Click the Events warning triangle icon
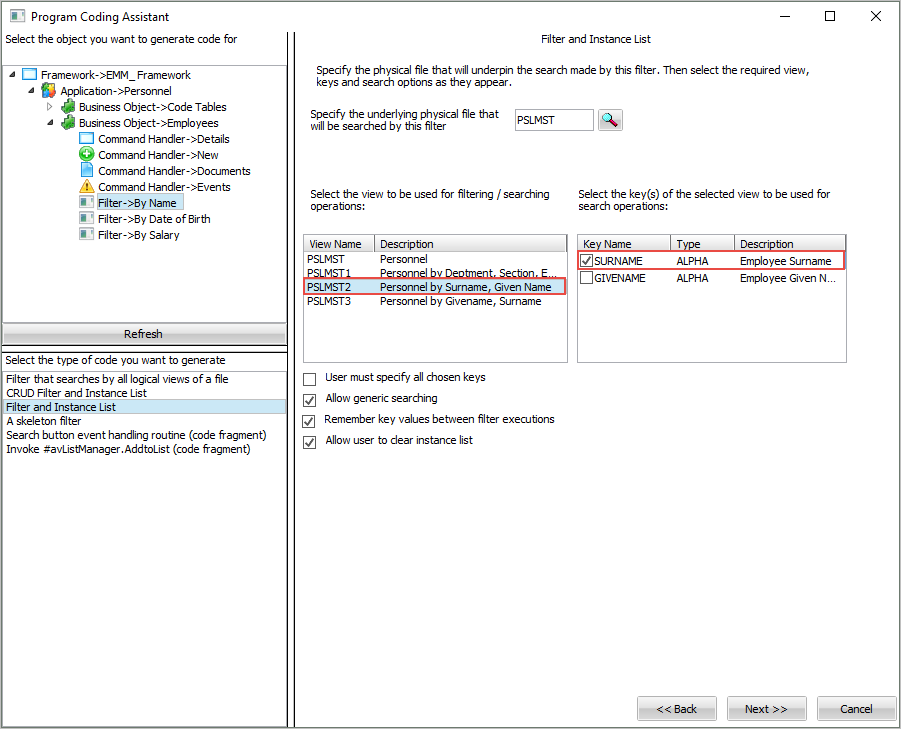 click(86, 187)
